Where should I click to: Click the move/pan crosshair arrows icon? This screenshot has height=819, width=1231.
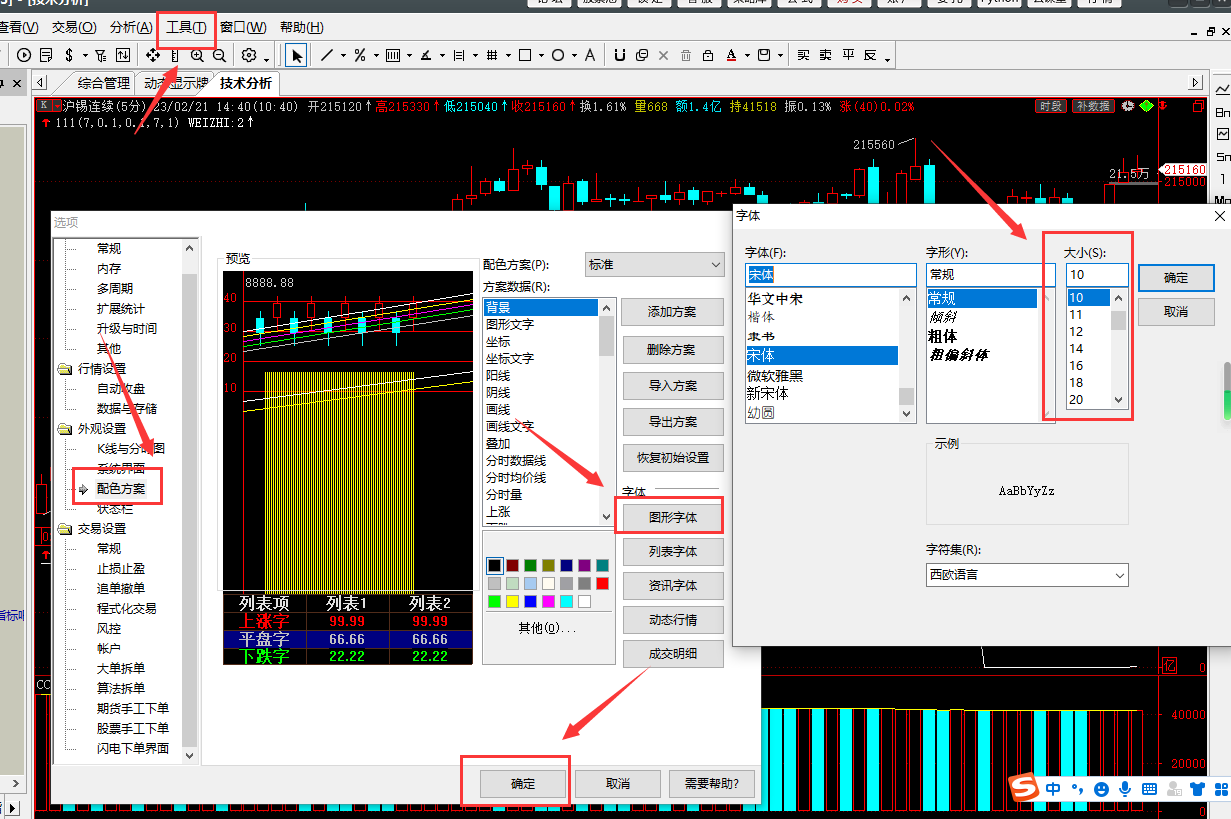(x=153, y=55)
